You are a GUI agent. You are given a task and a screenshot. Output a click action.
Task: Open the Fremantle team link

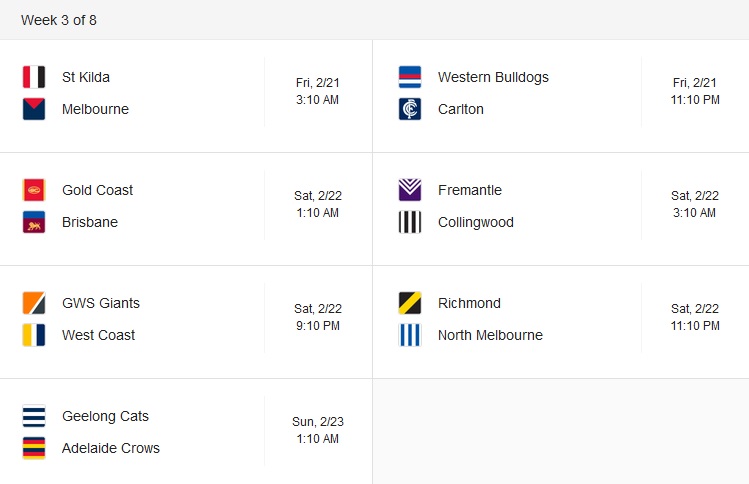pos(470,190)
